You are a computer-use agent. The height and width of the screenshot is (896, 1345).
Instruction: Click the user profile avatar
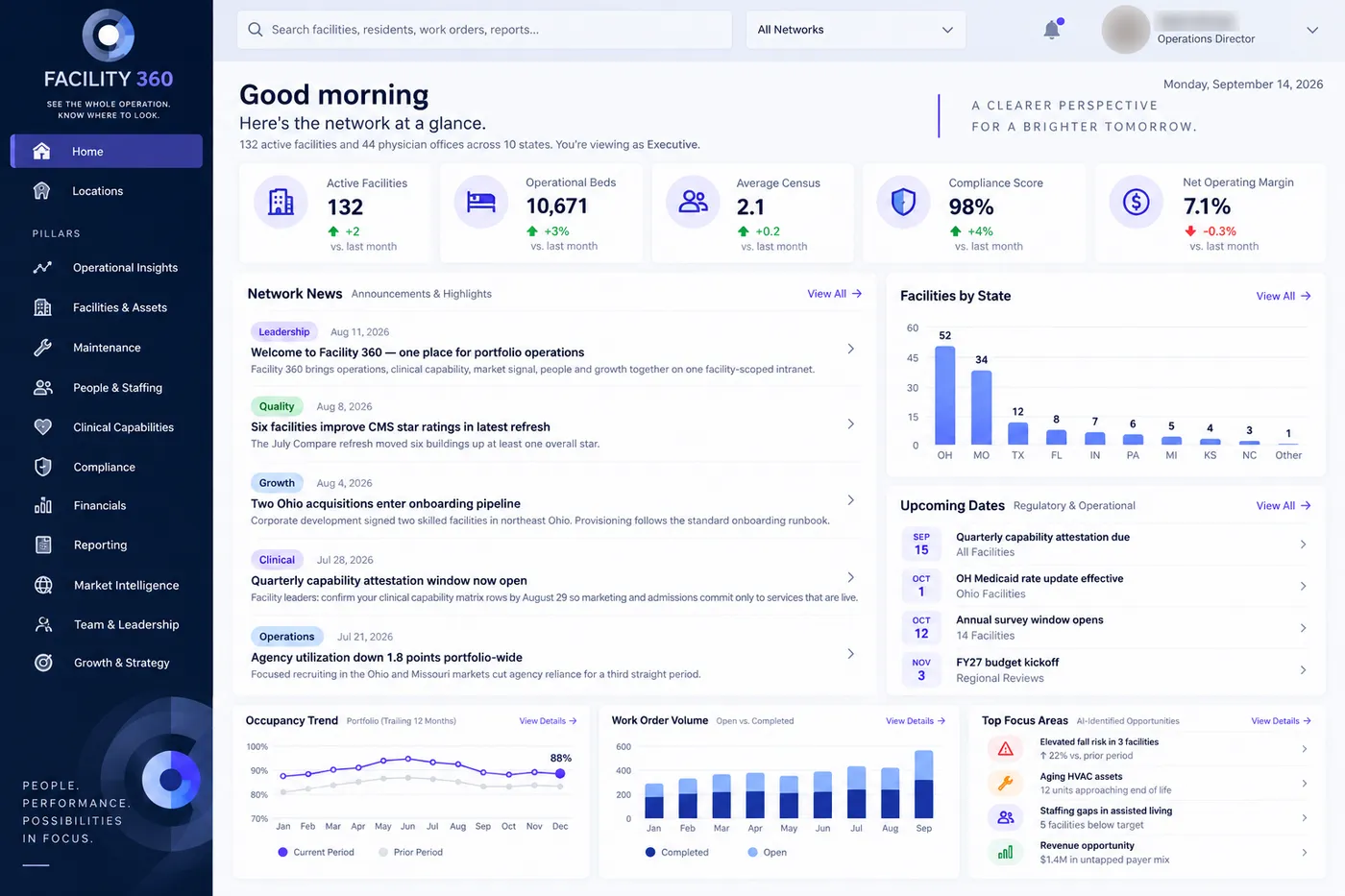[x=1126, y=30]
